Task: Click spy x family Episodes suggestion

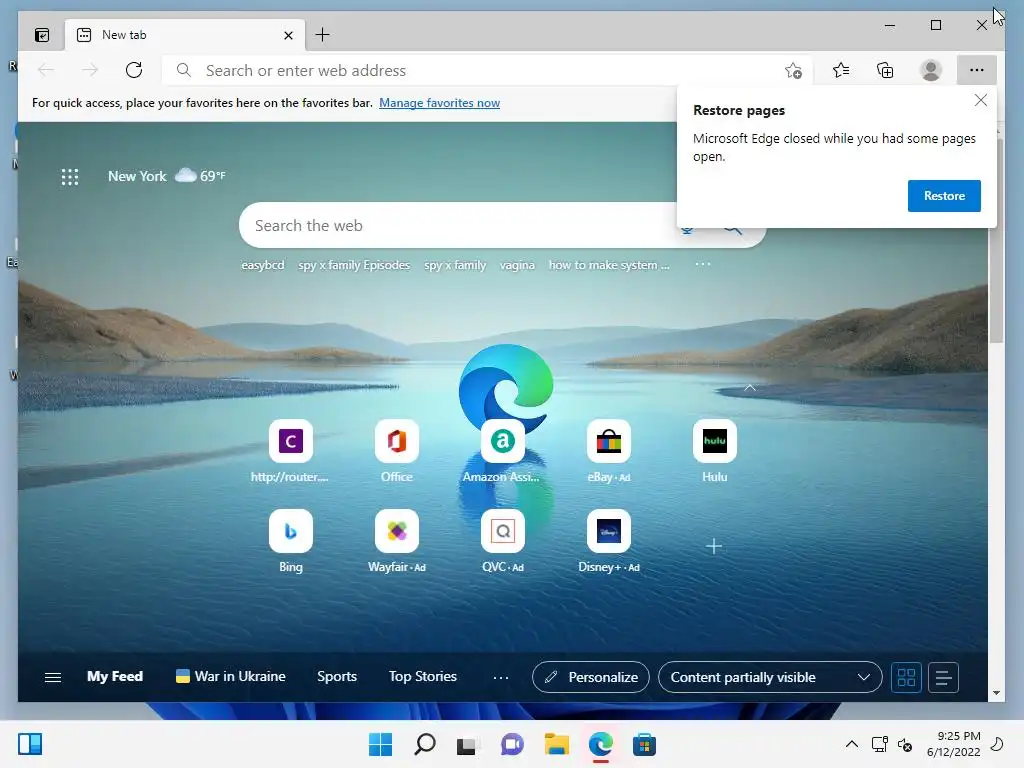Action: pyautogui.click(x=354, y=265)
